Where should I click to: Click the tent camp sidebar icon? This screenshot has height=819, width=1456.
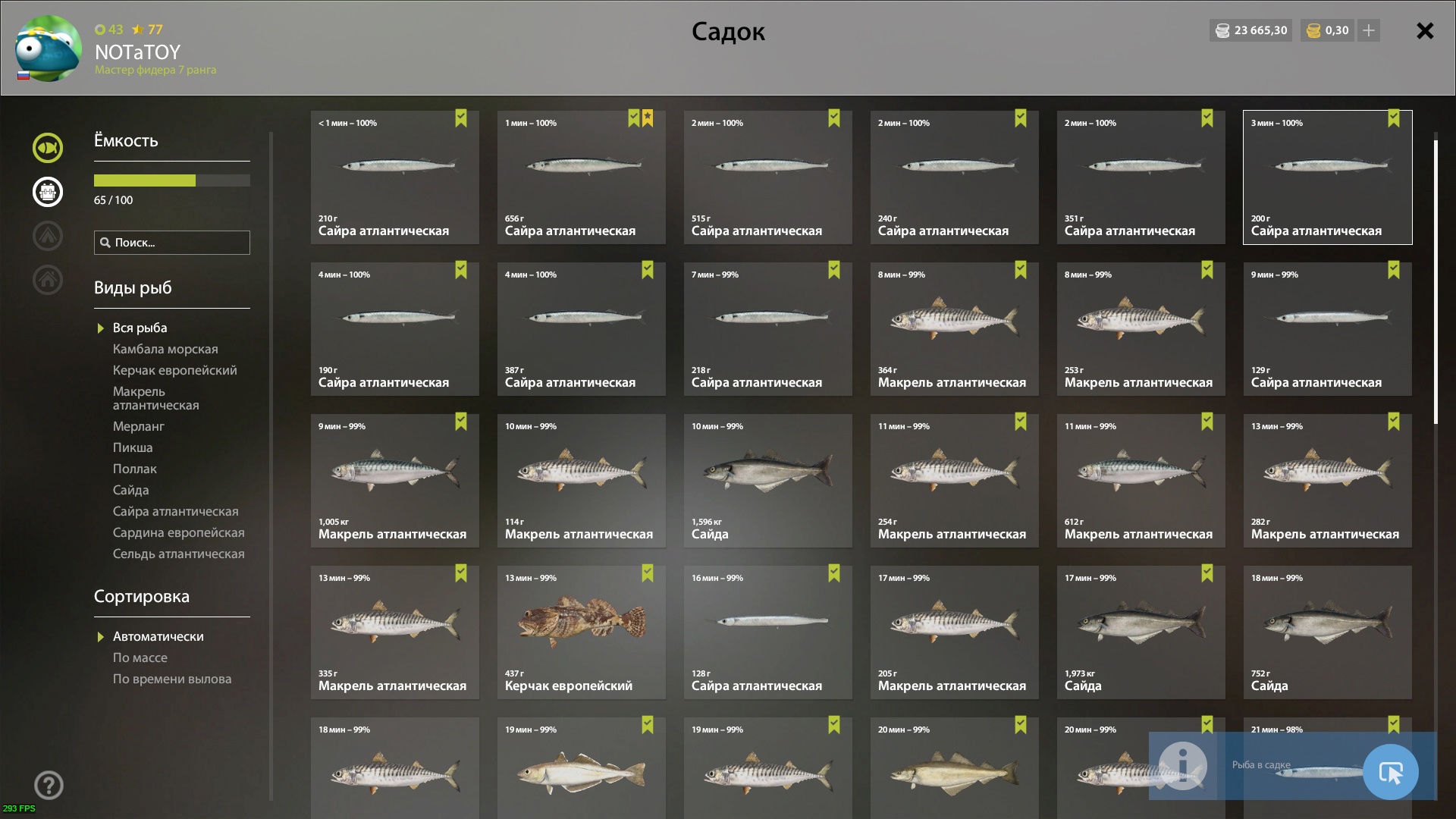tap(48, 235)
